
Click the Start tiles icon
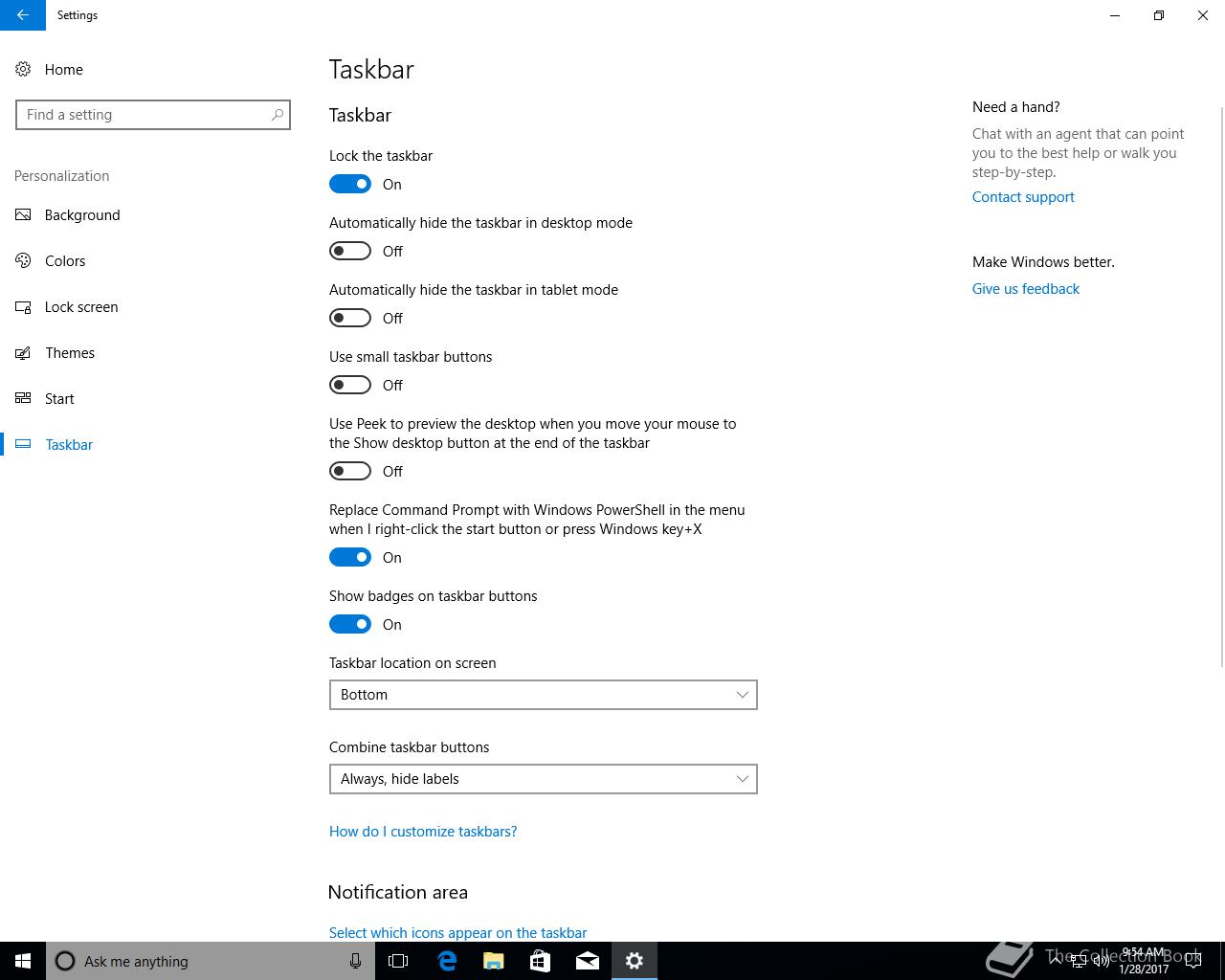23,398
